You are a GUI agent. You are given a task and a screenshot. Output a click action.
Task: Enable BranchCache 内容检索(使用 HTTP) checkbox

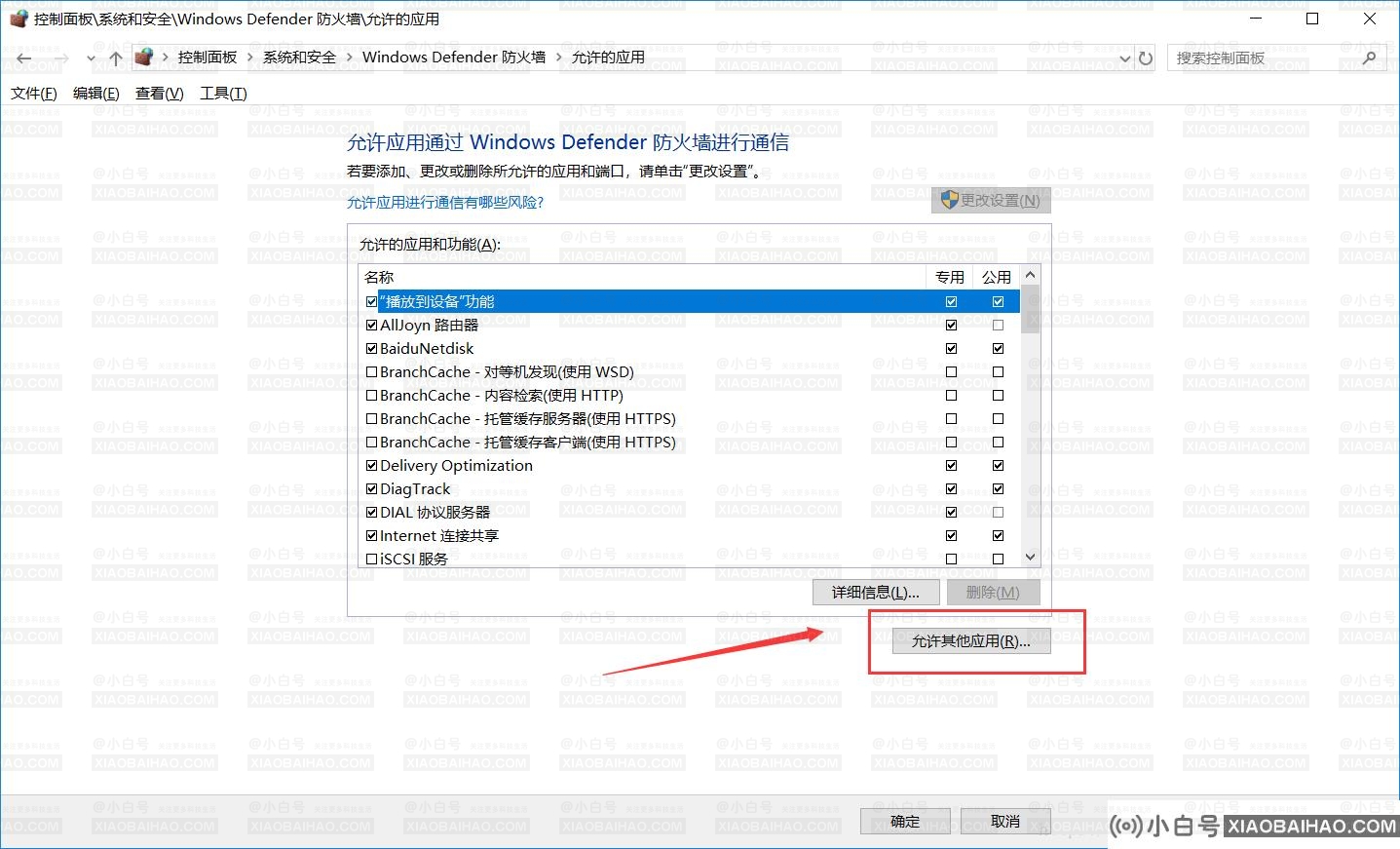(371, 396)
